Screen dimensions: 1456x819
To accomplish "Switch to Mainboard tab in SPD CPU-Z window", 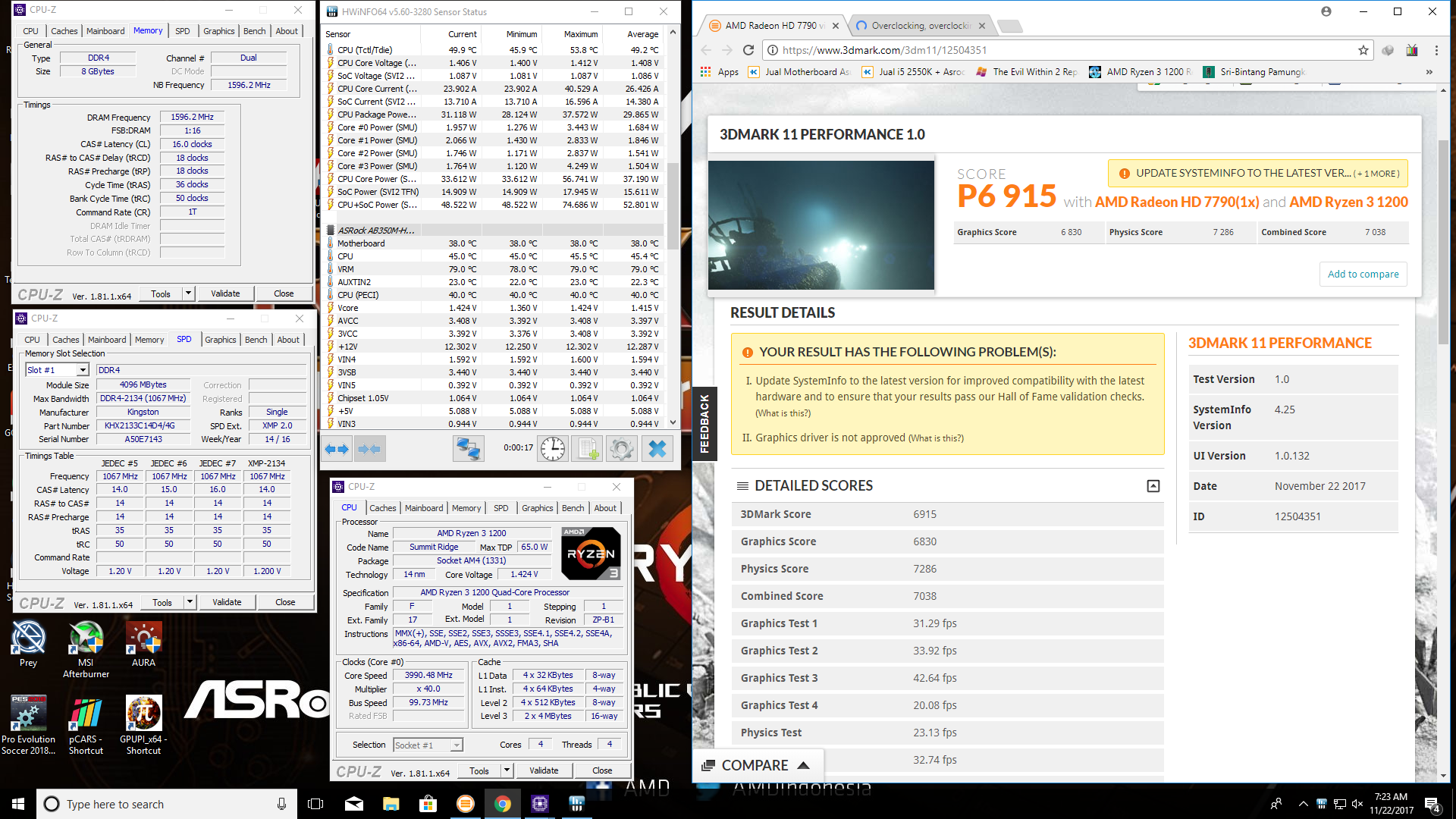I will click(x=107, y=340).
